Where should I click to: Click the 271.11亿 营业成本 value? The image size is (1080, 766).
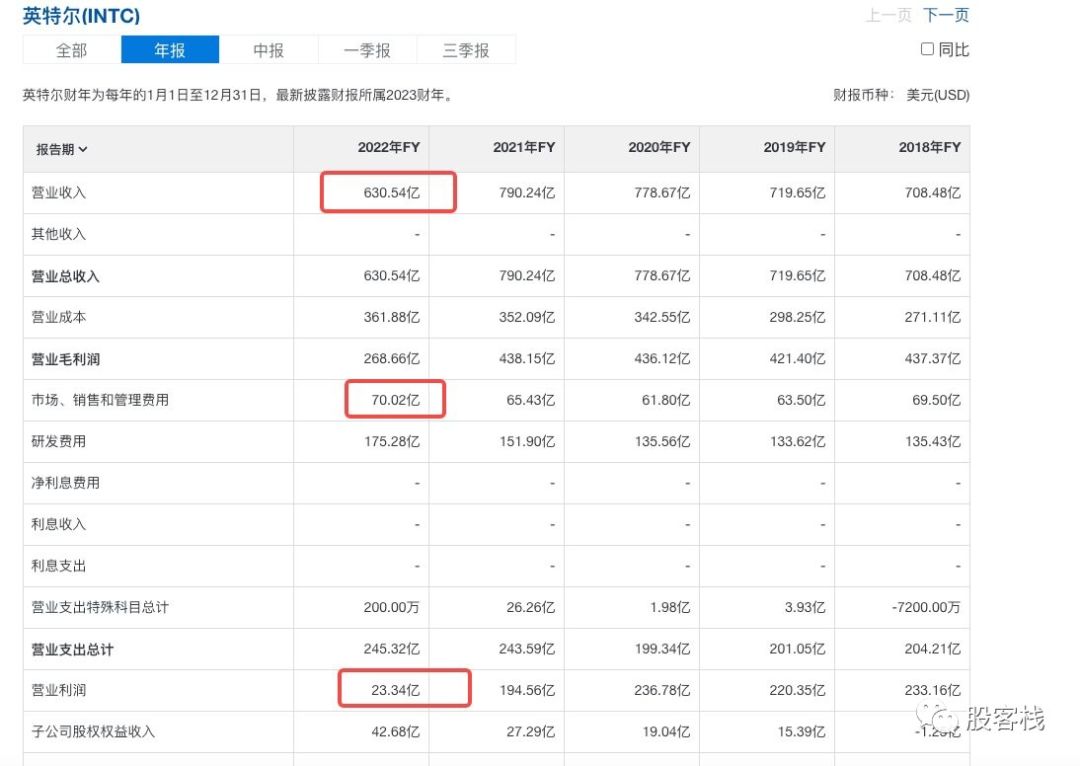(933, 317)
